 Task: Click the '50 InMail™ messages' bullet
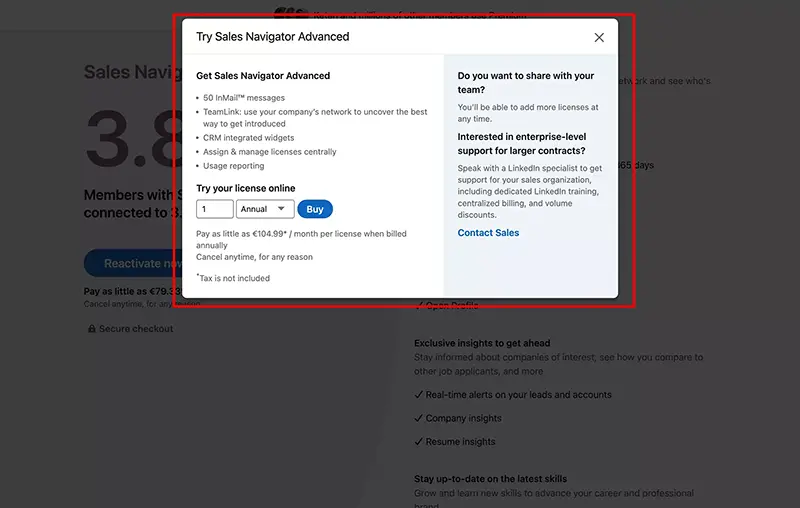point(244,98)
